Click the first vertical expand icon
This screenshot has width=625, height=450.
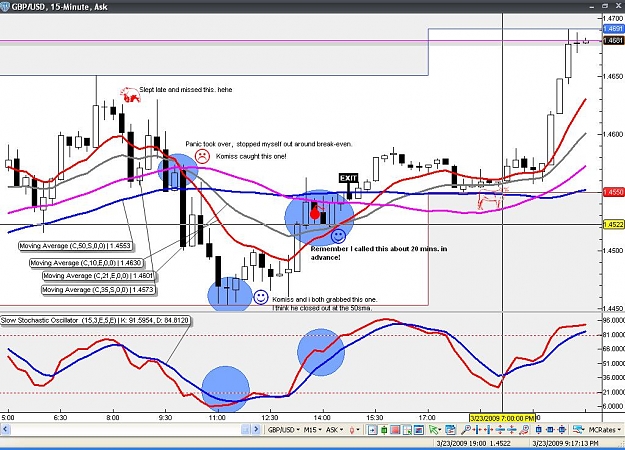tap(500, 430)
